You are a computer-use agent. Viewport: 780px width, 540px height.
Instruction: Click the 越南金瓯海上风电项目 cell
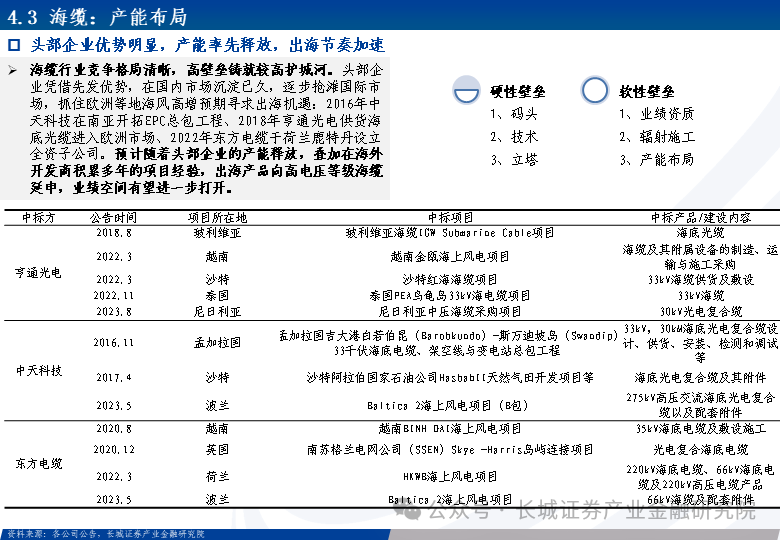pos(450,257)
